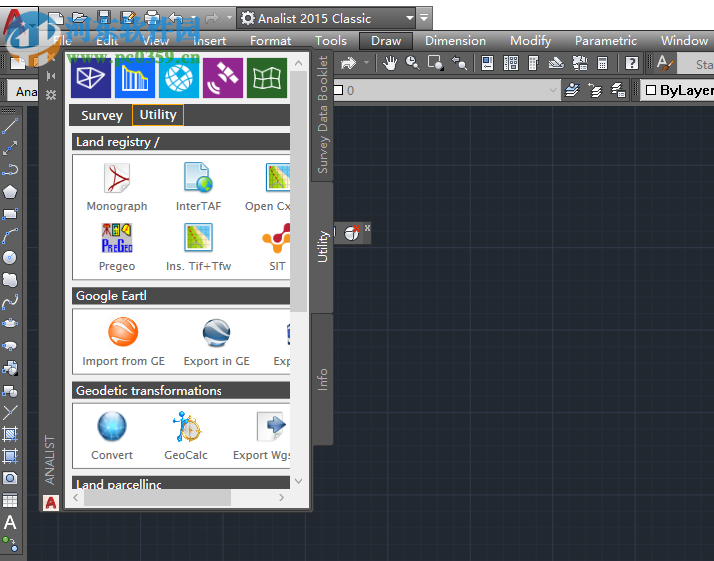
Task: Click the Ins. Tif+Tfw icon
Action: [198, 240]
